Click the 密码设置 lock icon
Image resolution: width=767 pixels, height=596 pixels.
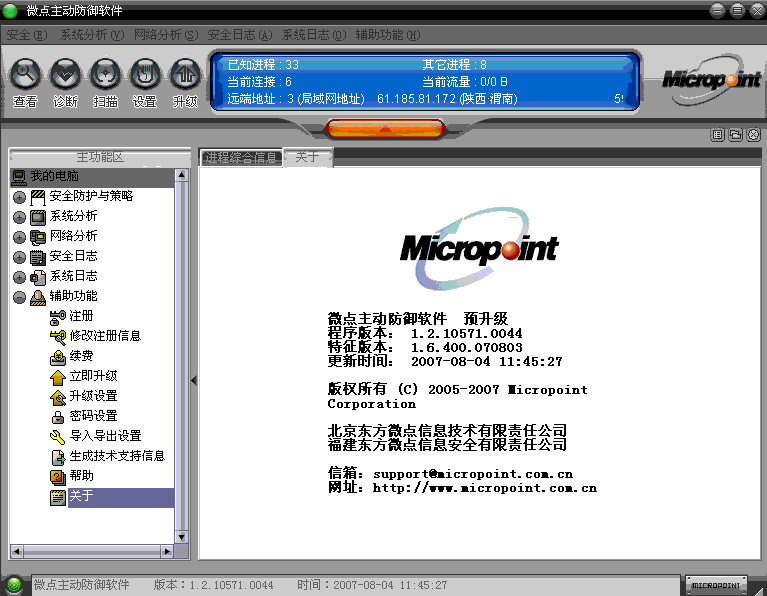coord(58,417)
